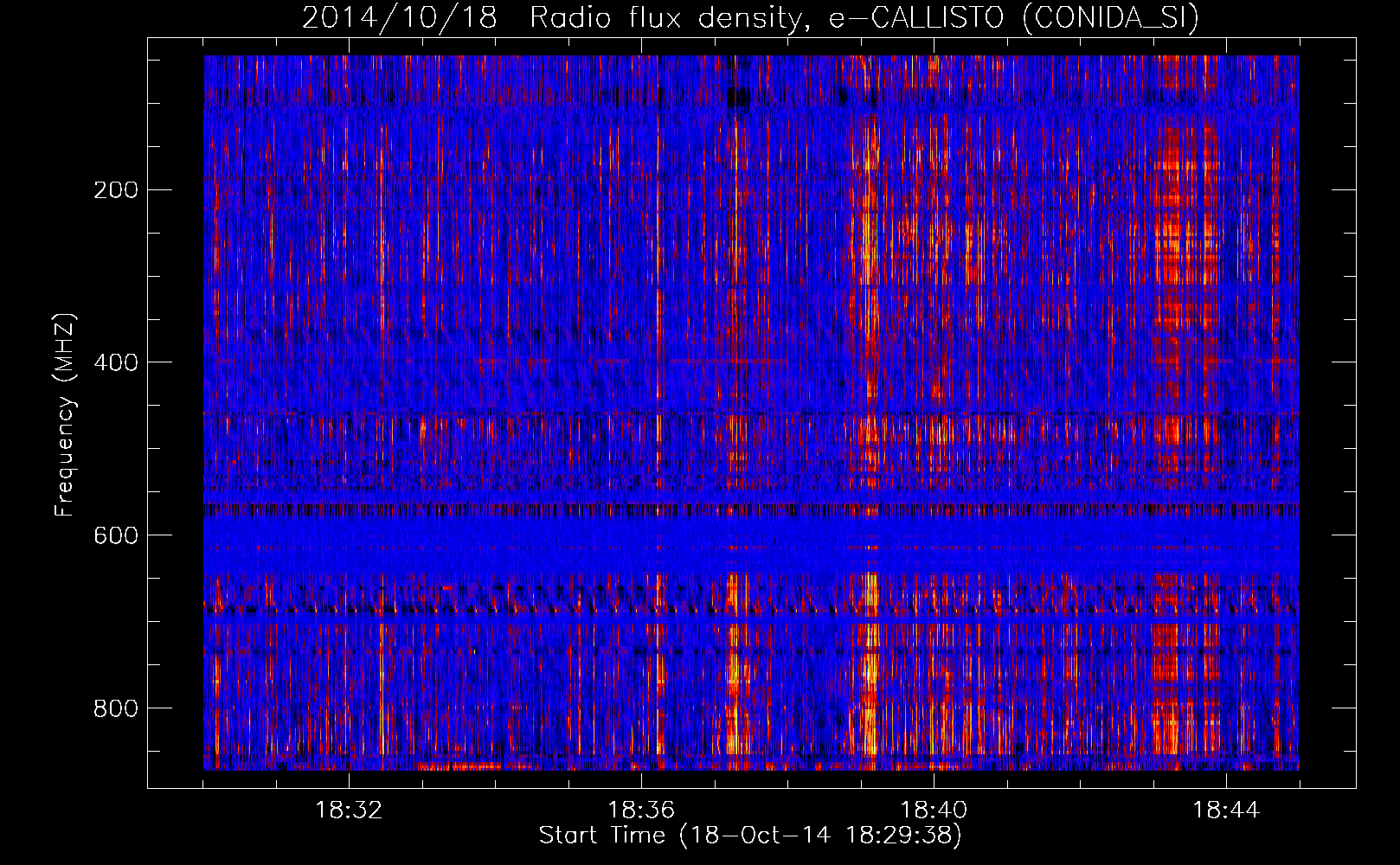The width and height of the screenshot is (1400, 865).
Task: Click the plot title with the date 2014/10/18
Action: (x=750, y=17)
